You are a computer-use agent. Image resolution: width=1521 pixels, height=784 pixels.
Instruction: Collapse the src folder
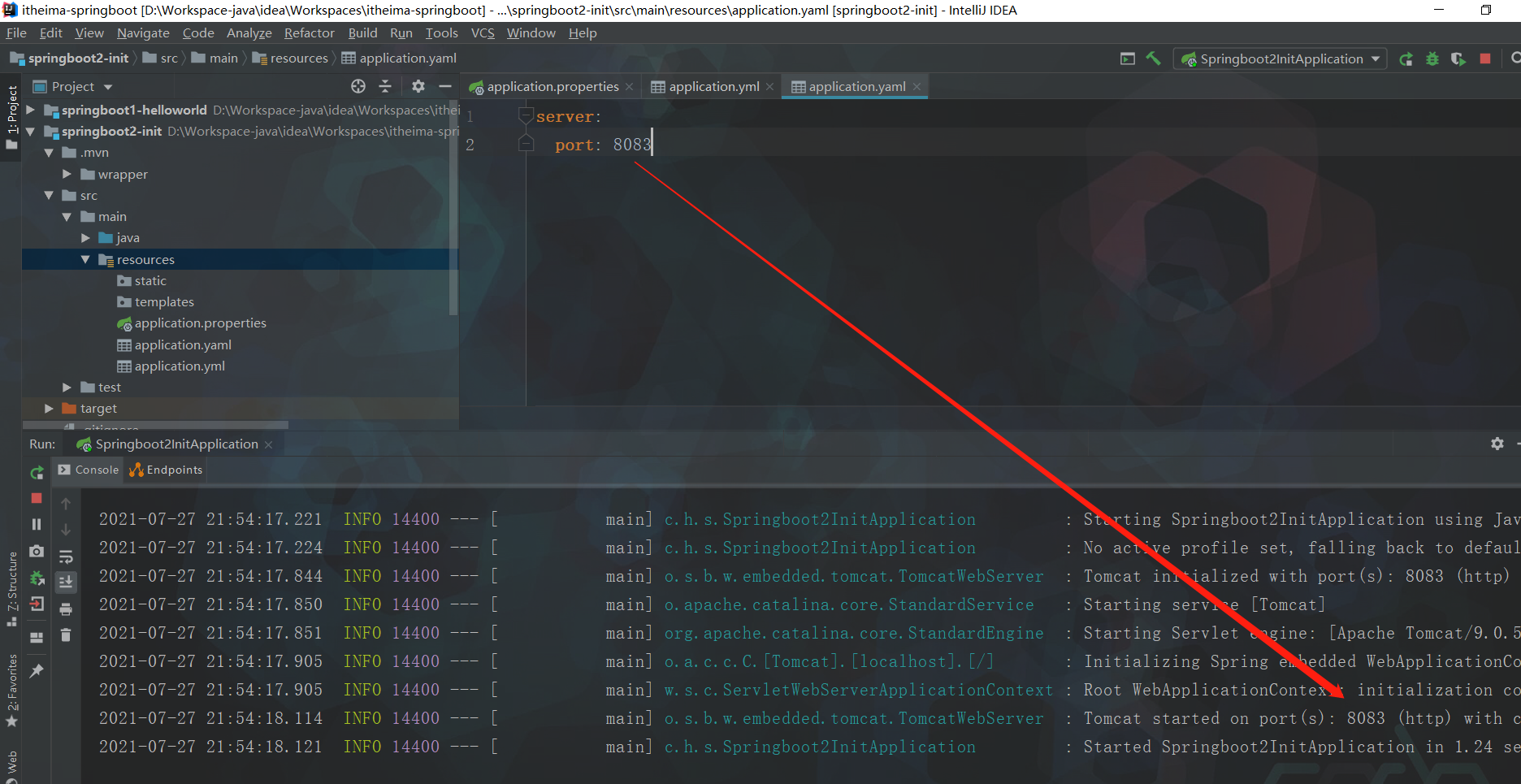tap(49, 195)
